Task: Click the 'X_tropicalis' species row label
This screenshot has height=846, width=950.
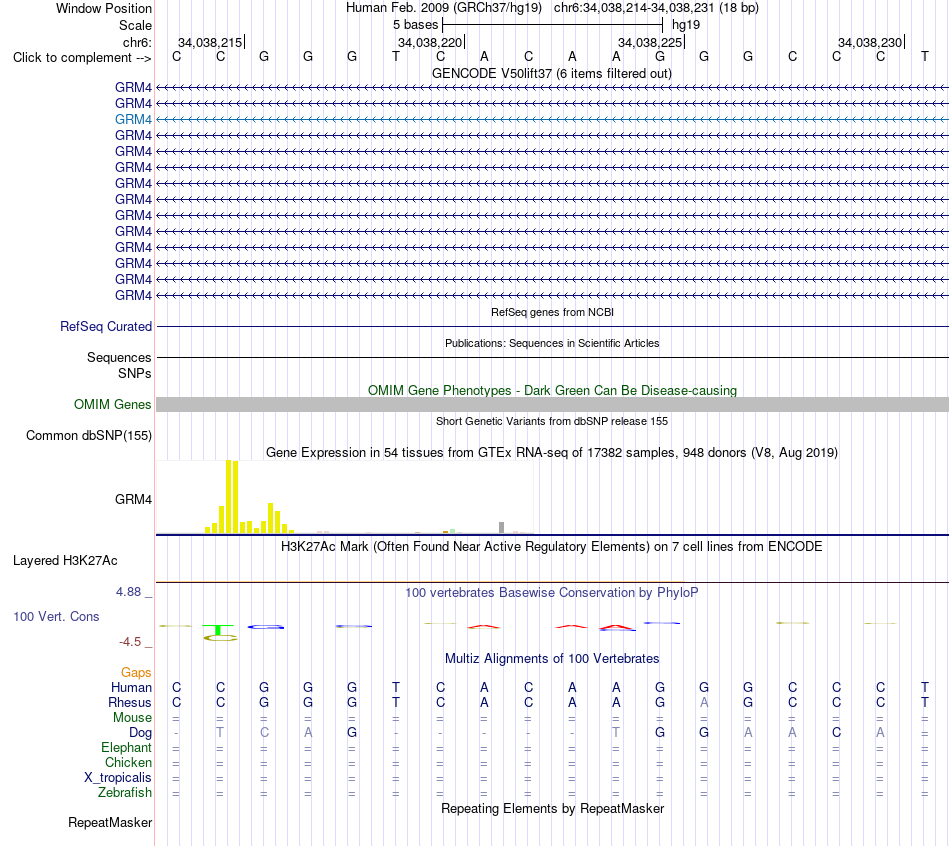Action: tap(118, 778)
